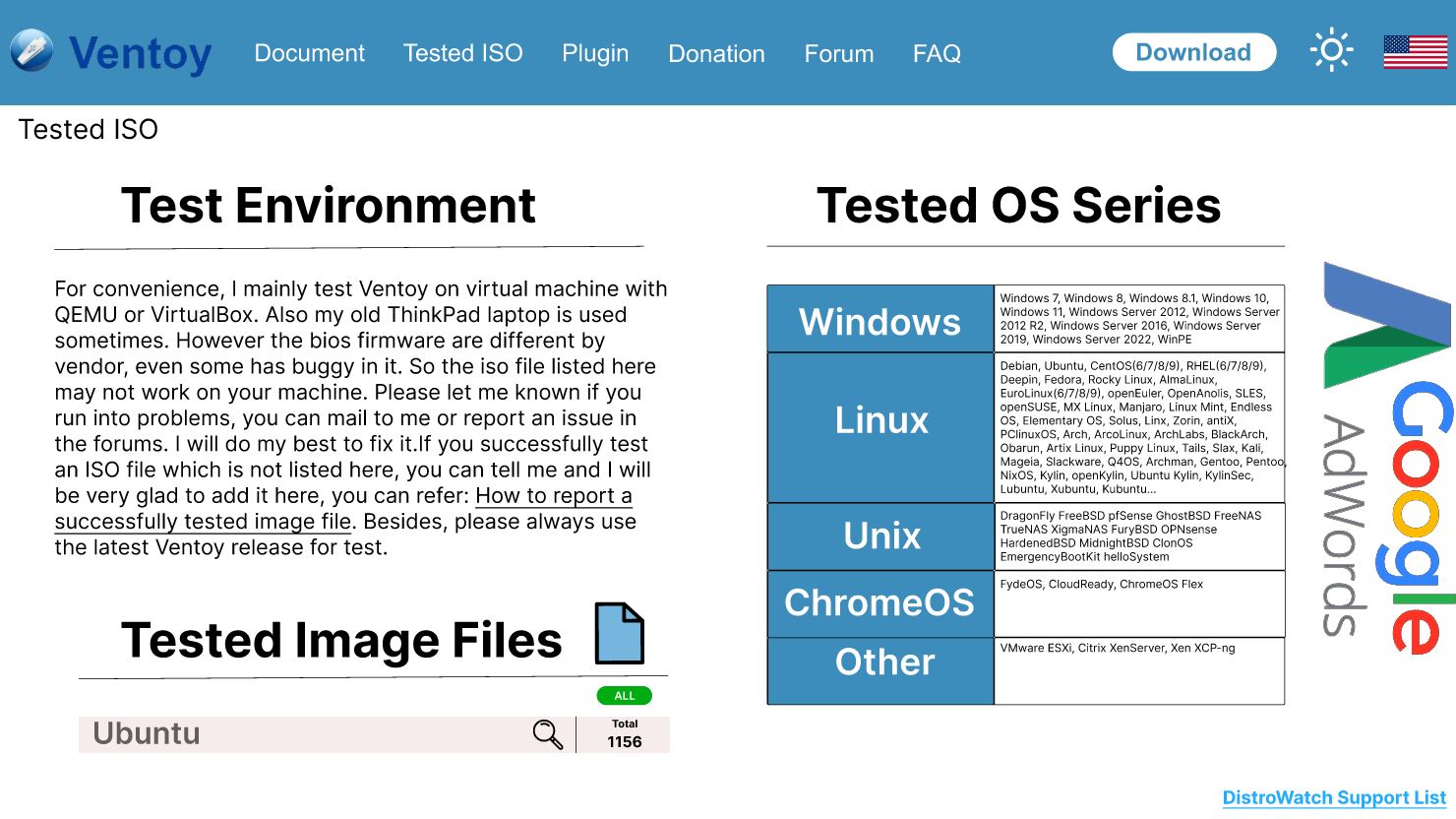Open the FAQ menu item
Image resolution: width=1456 pixels, height=819 pixels.
click(937, 54)
